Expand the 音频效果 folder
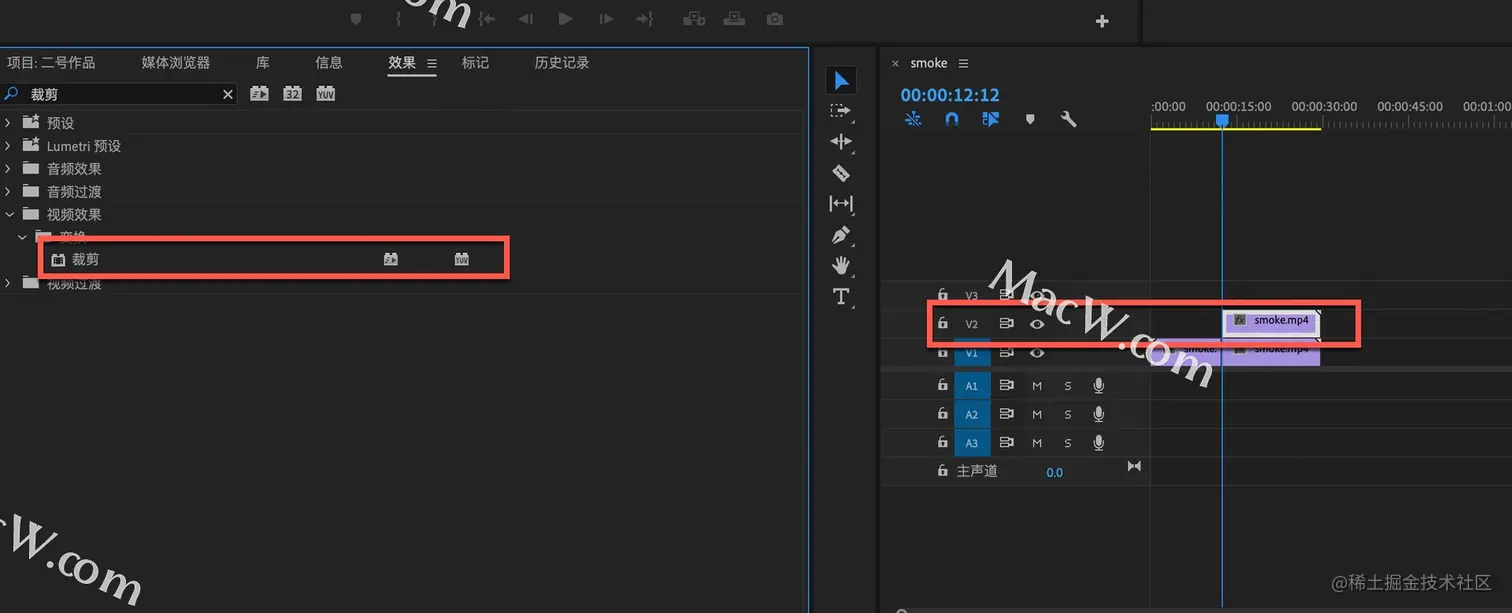 8,169
